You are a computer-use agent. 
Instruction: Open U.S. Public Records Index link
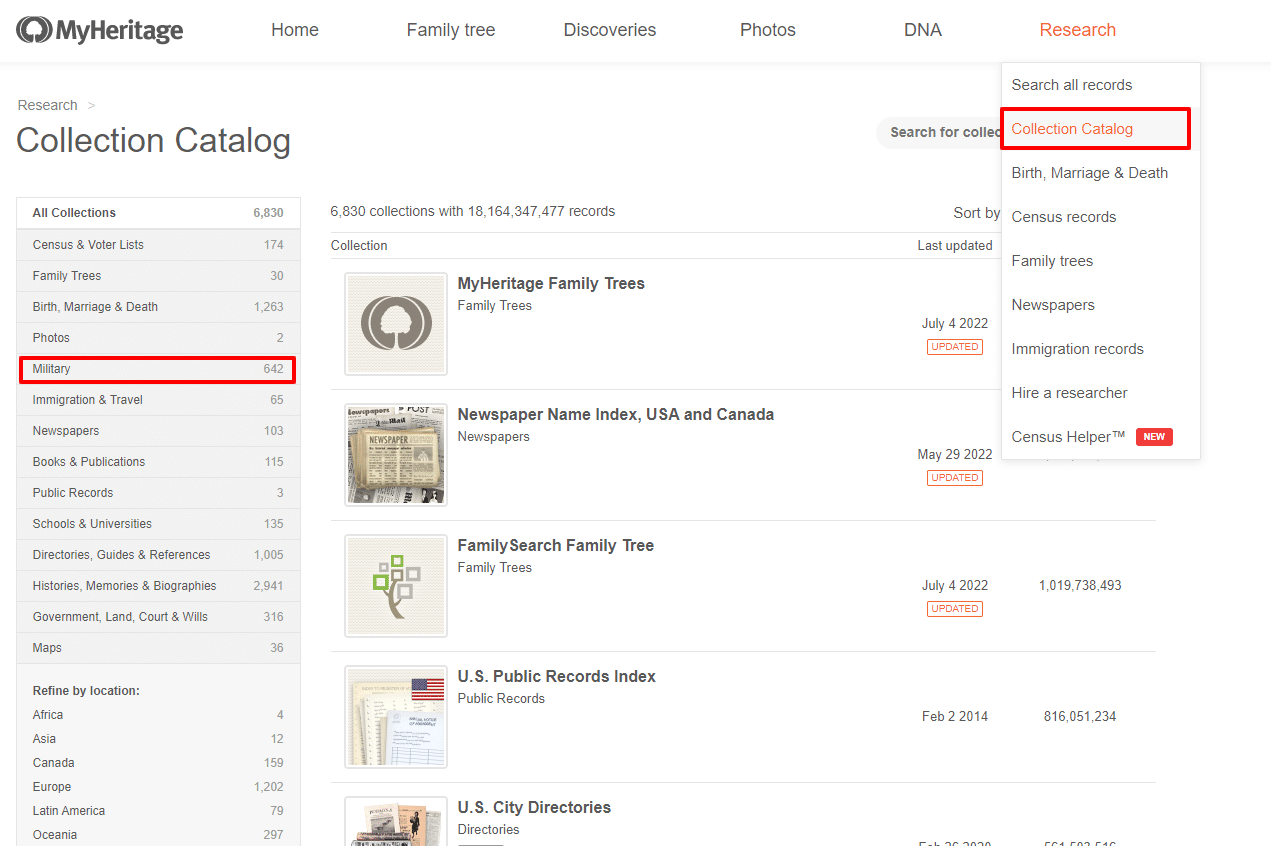click(557, 677)
